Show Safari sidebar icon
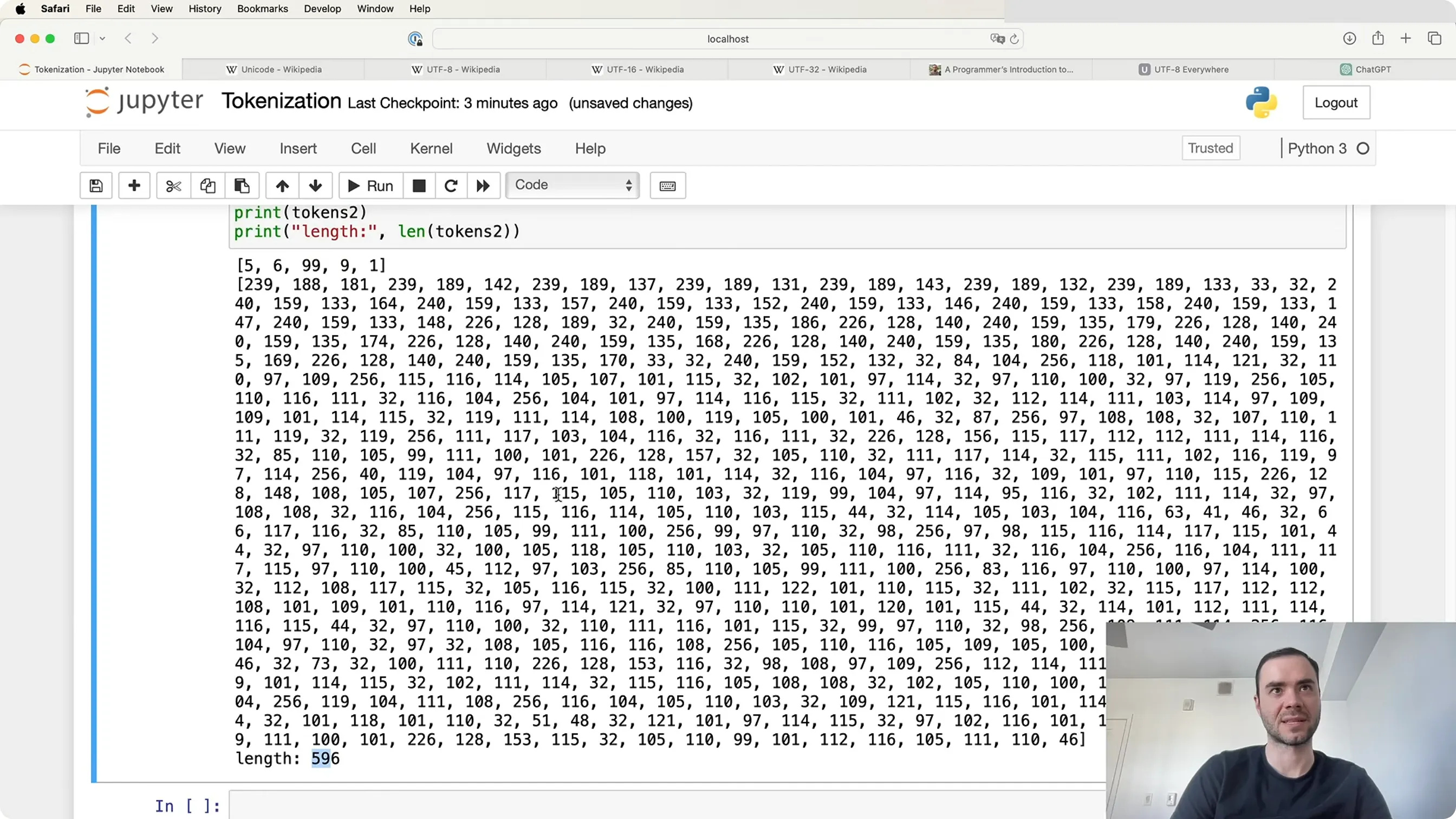The width and height of the screenshot is (1456, 819). coord(81,38)
